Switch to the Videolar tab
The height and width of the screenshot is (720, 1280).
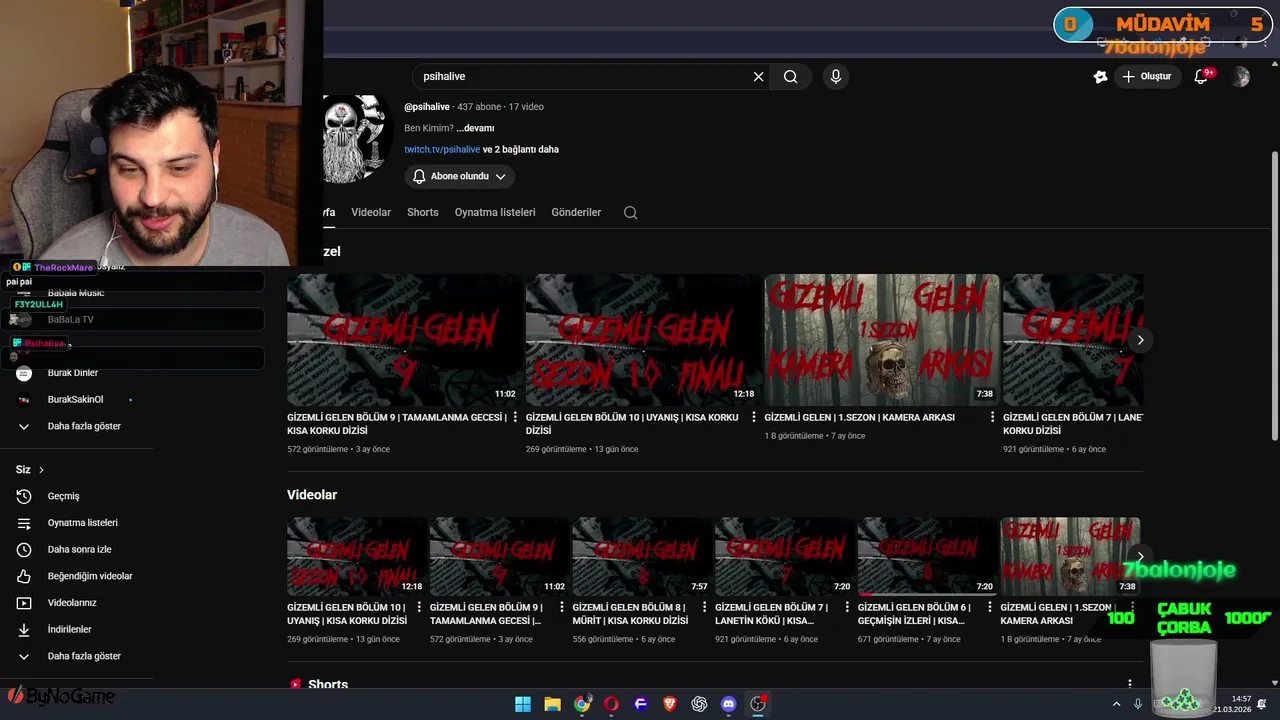point(371,212)
